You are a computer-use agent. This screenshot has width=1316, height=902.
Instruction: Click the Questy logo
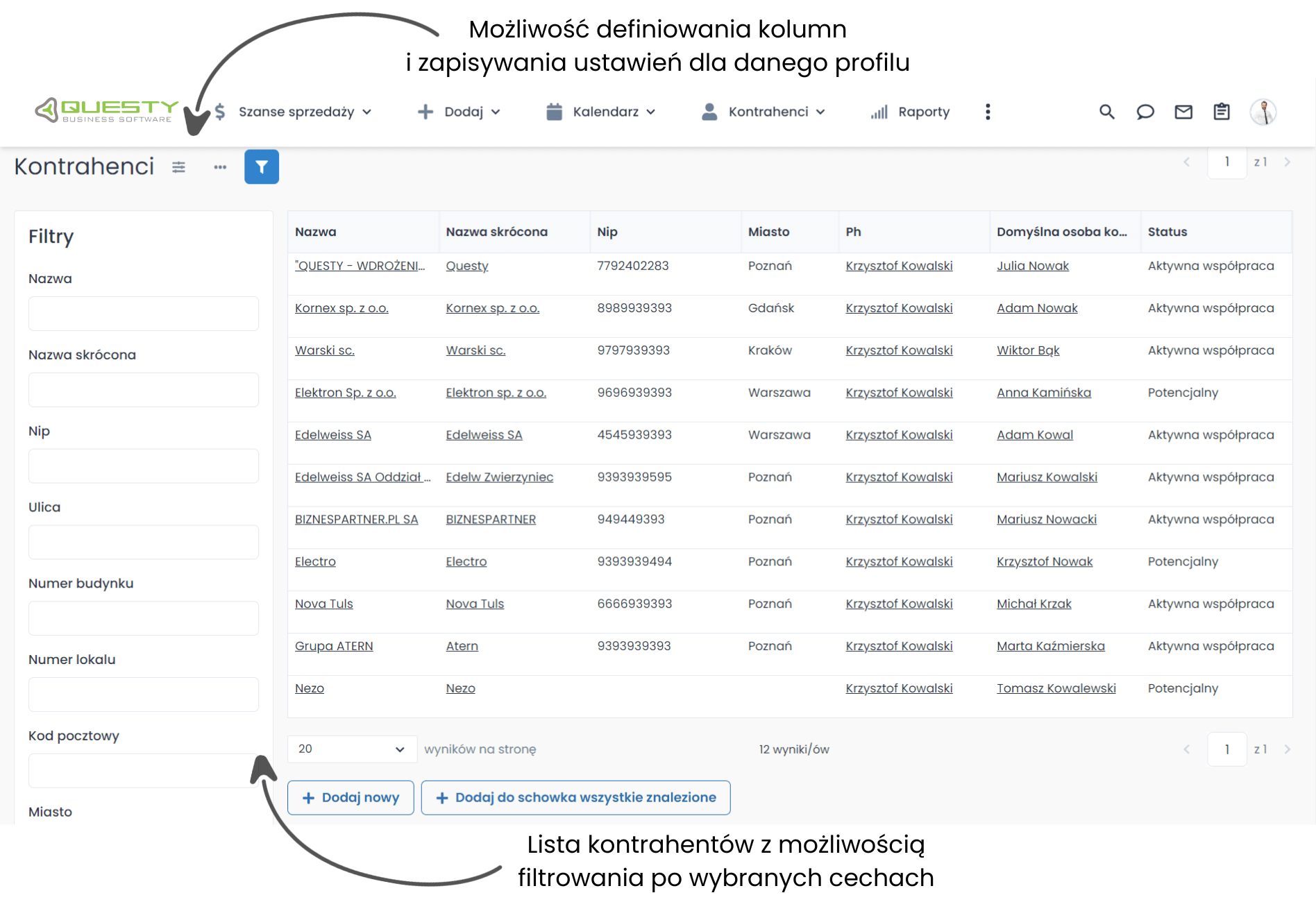(107, 110)
